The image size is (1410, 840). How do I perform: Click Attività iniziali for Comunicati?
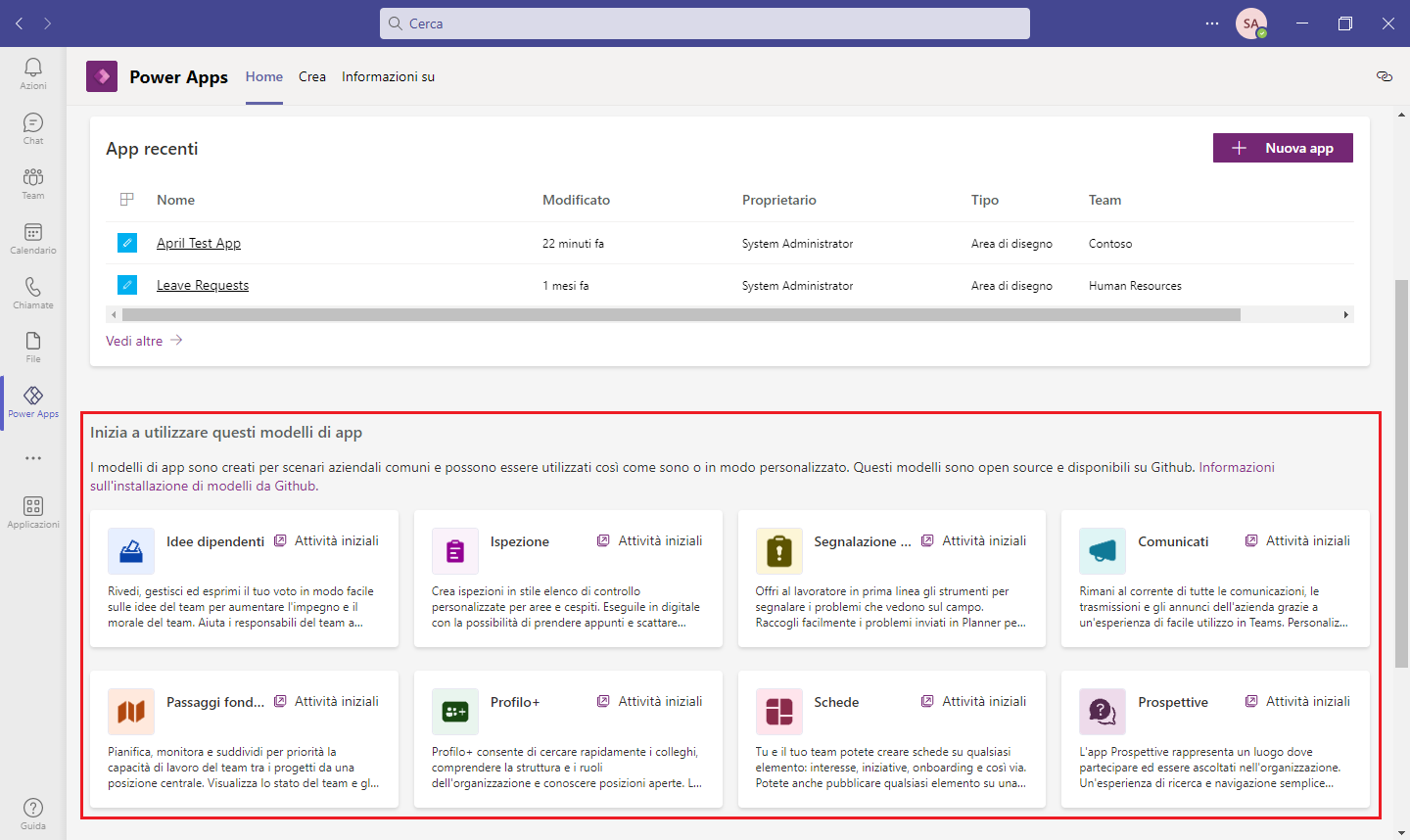click(1298, 540)
